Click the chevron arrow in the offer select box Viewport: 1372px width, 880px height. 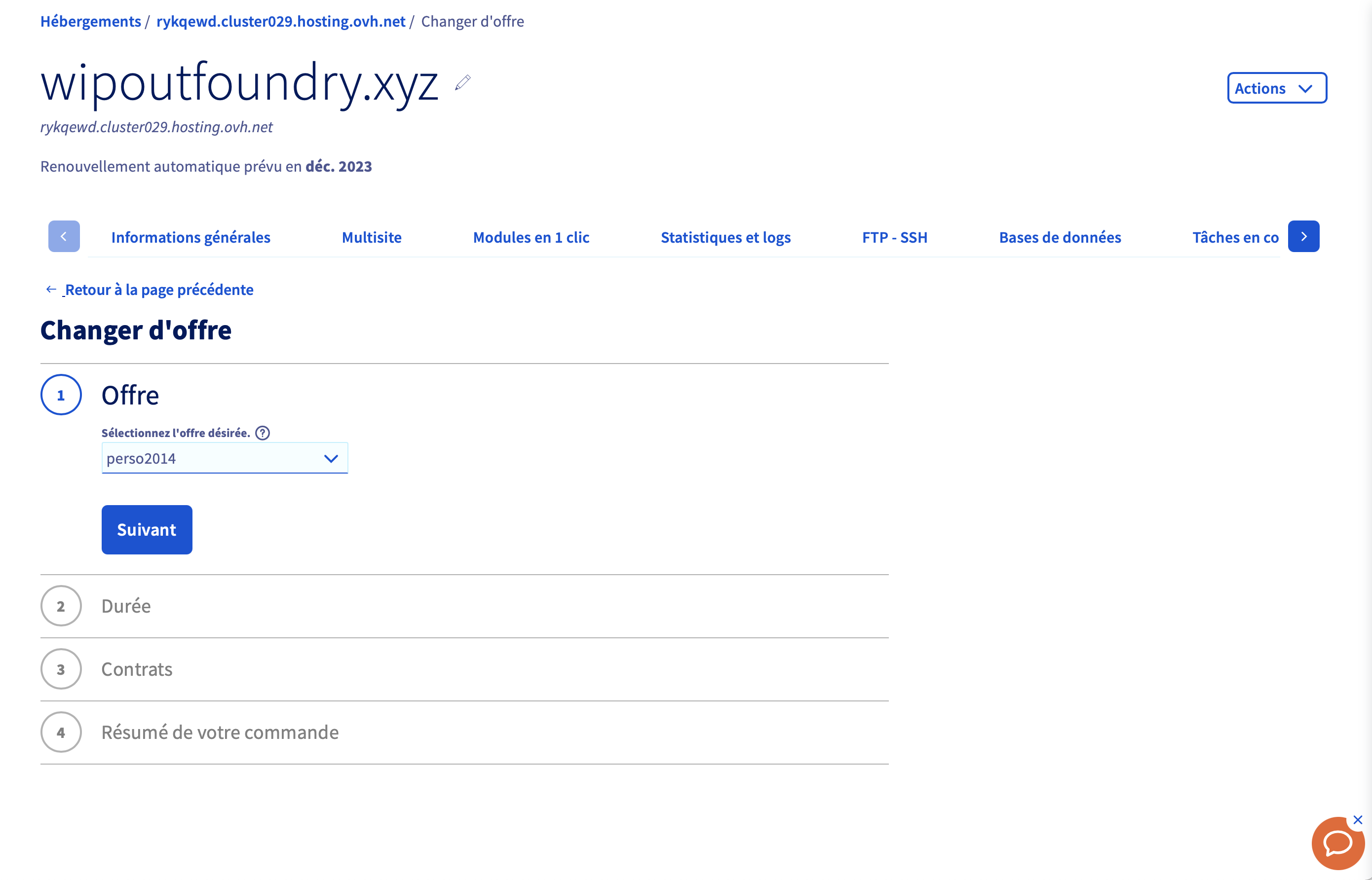[x=331, y=458]
